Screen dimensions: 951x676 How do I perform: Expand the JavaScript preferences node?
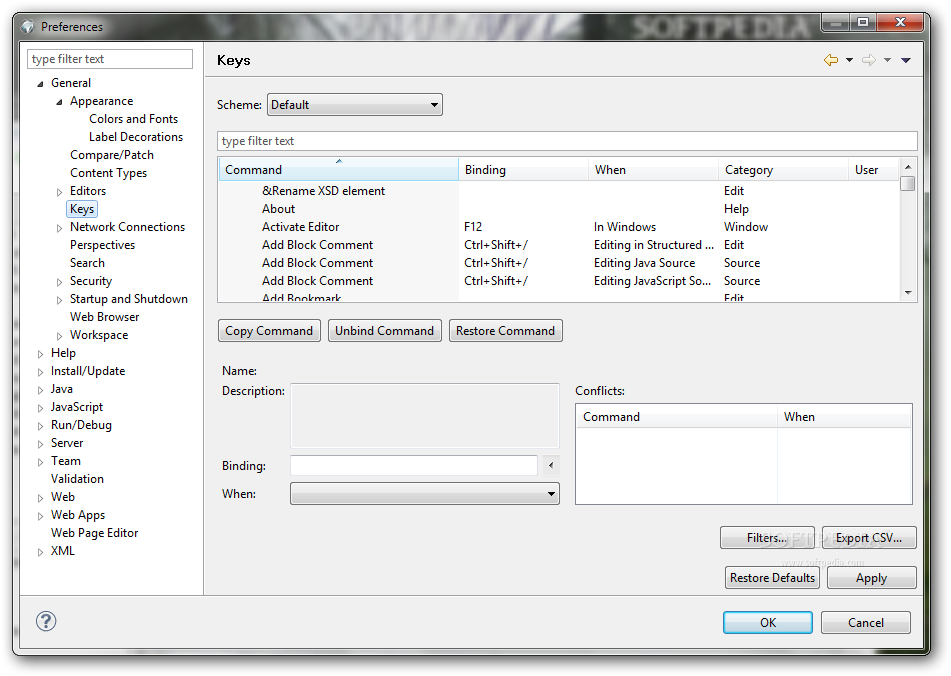[x=40, y=408]
